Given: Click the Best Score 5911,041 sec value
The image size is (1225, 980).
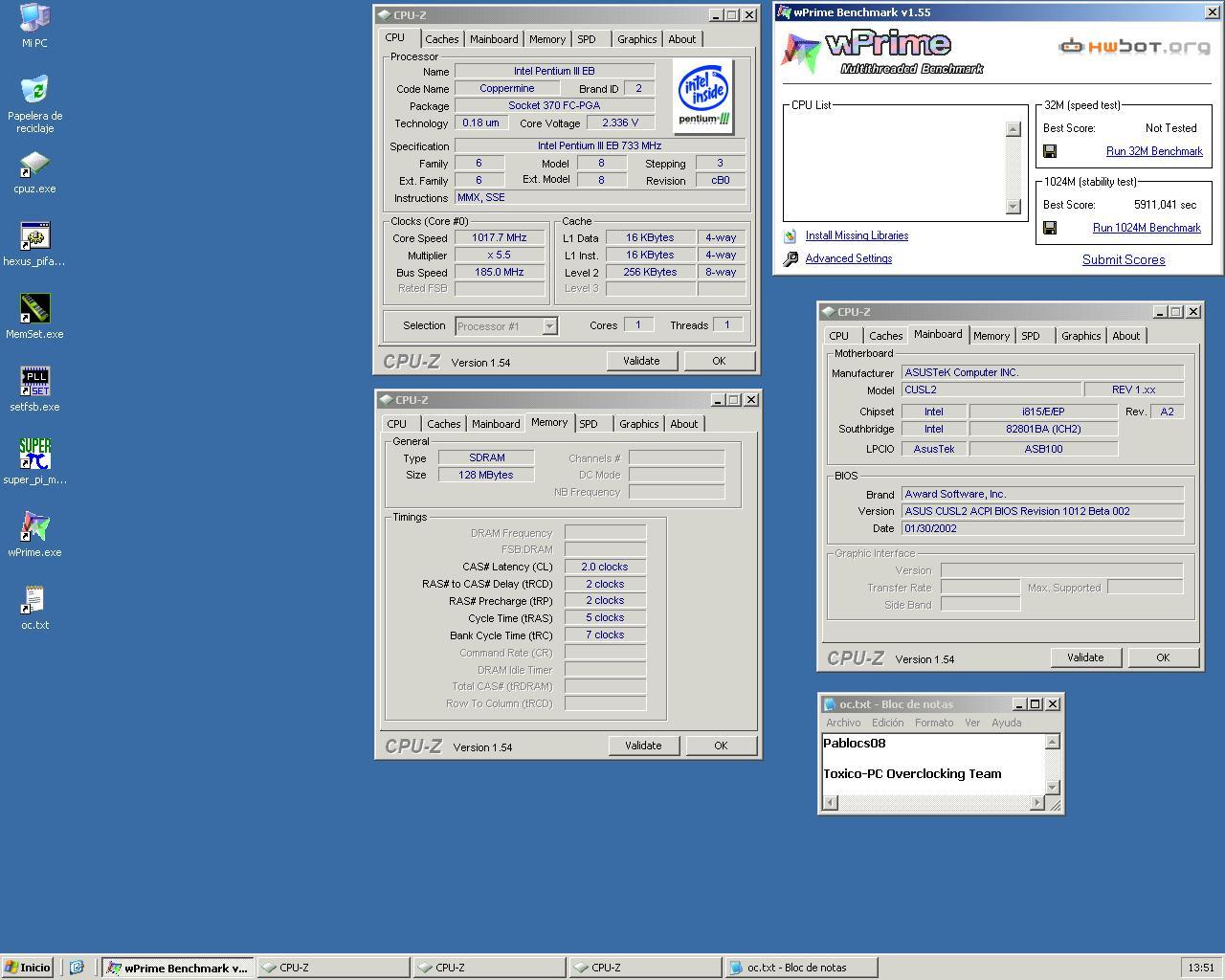Looking at the screenshot, I should 1165,205.
